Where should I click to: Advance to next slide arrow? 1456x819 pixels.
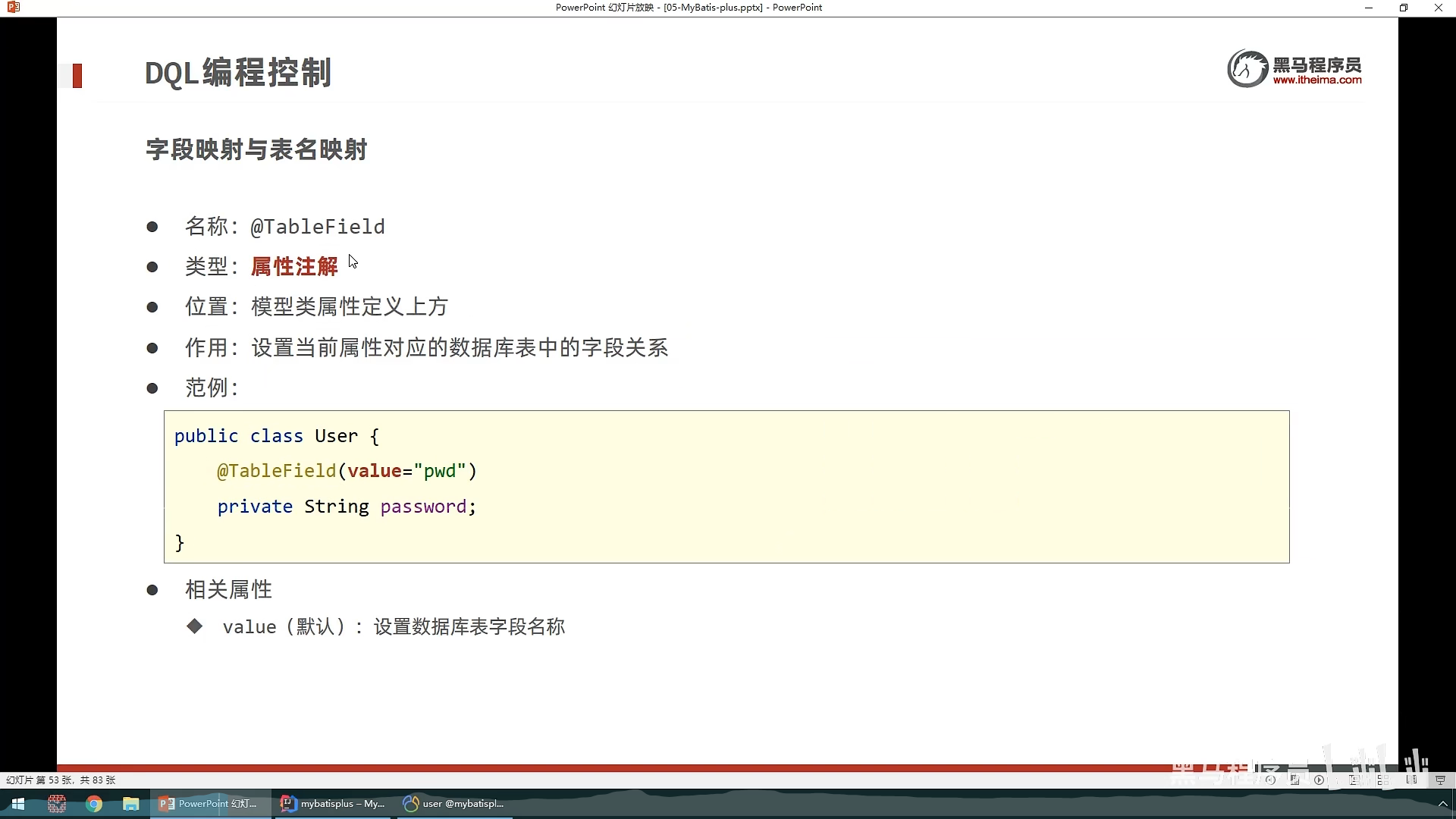(1319, 780)
